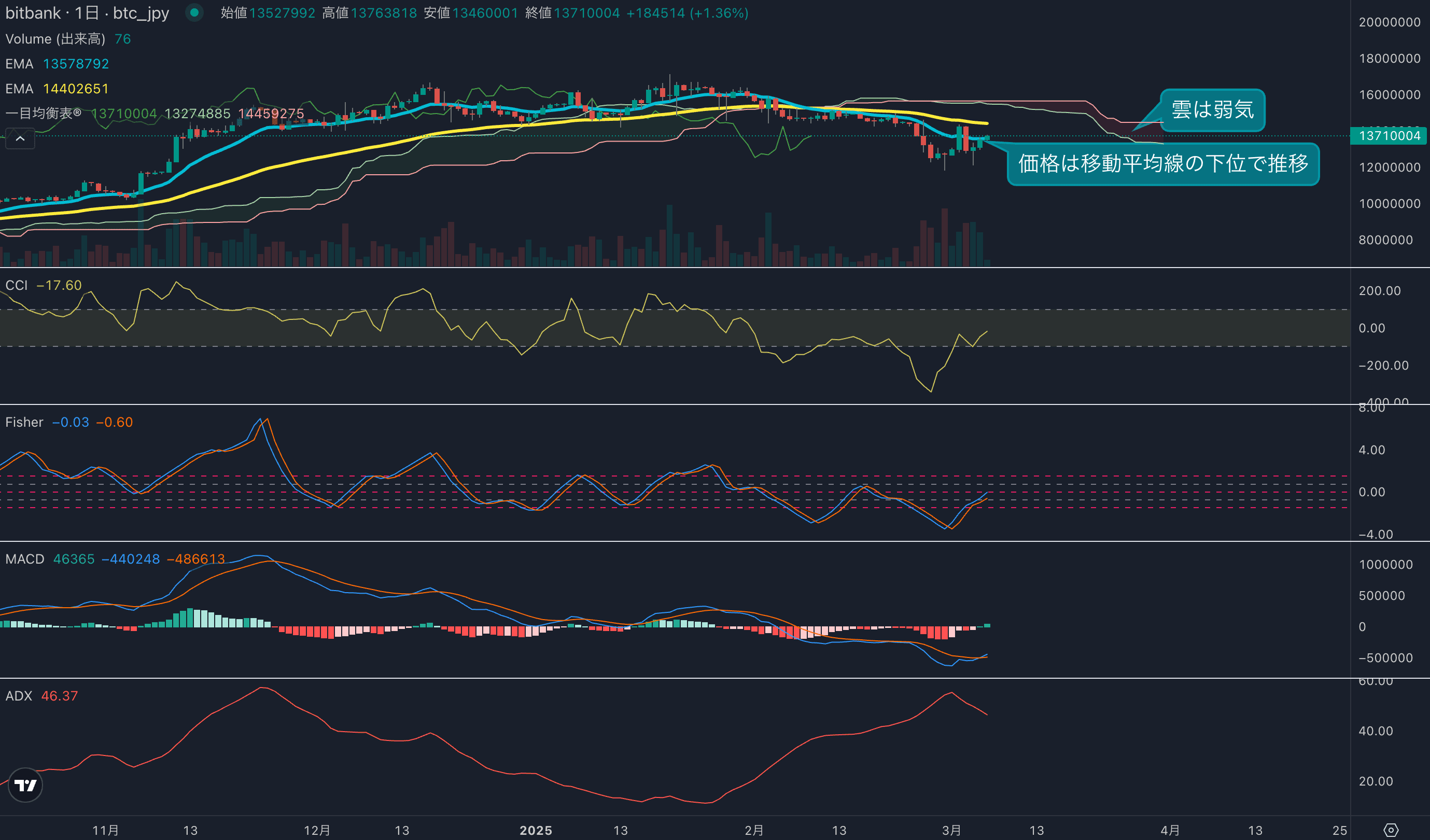Click the MACD indicator label
The height and width of the screenshot is (840, 1430).
(x=25, y=559)
